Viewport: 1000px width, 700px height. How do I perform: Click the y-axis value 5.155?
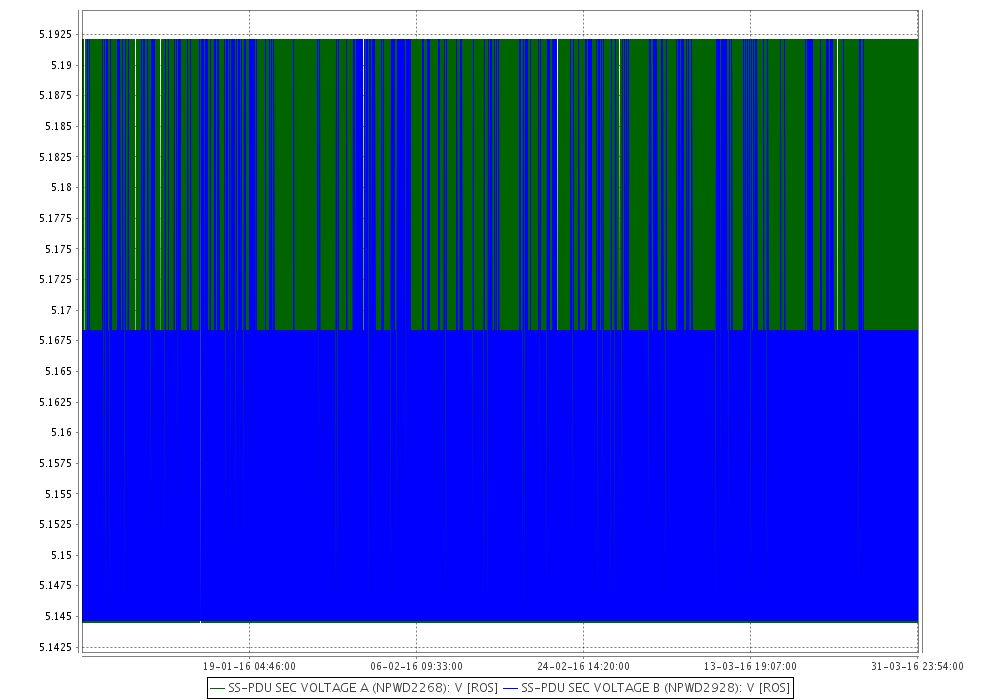tap(59, 493)
